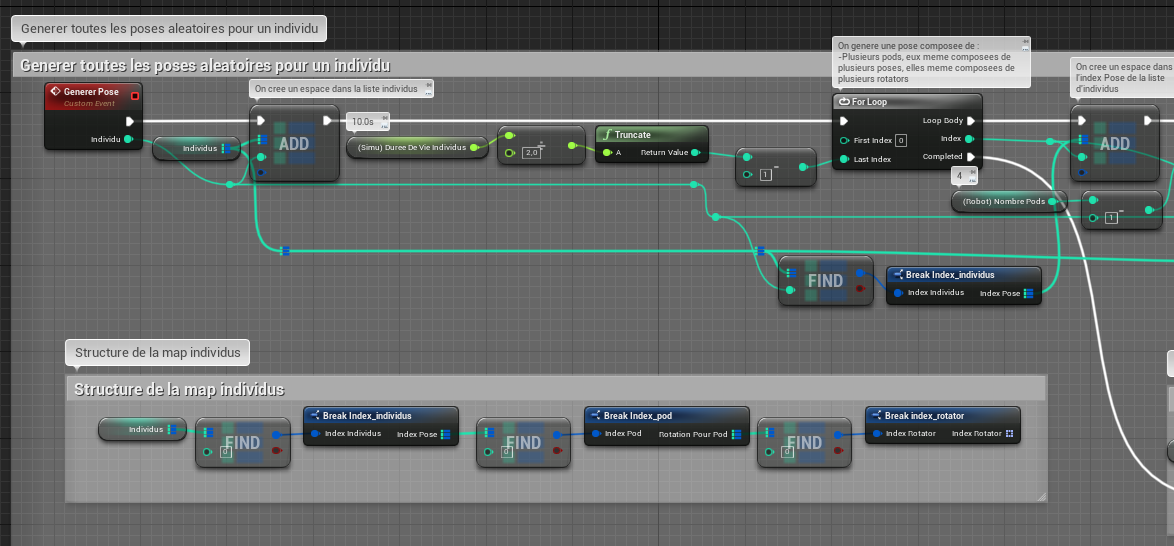Click Break Index_pod node's struct icon
The image size is (1174, 546).
pyautogui.click(x=595, y=416)
